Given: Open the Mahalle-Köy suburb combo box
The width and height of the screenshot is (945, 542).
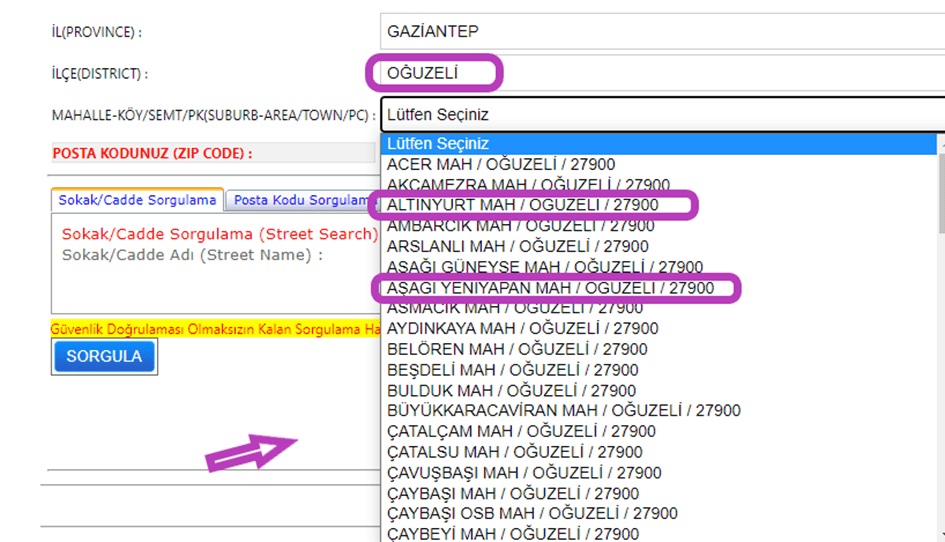Looking at the screenshot, I should pyautogui.click(x=660, y=114).
